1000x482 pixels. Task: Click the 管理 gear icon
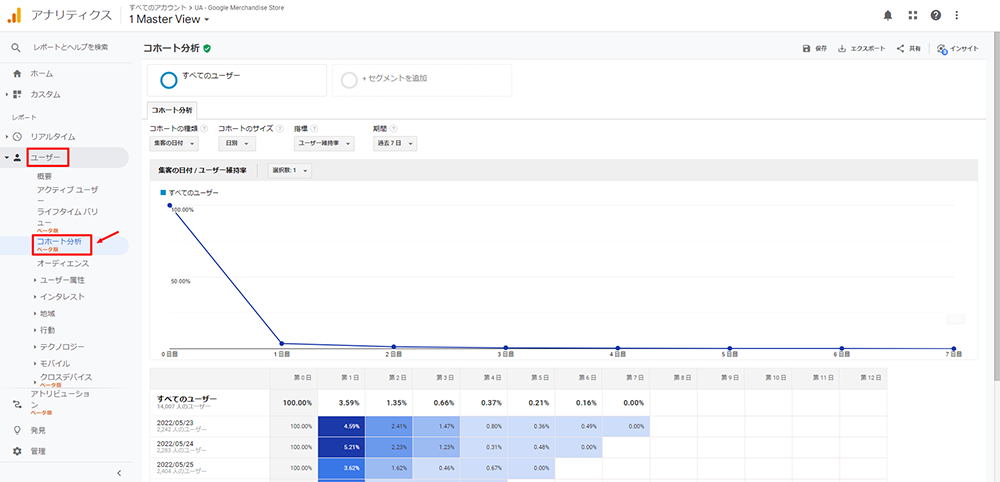point(17,451)
